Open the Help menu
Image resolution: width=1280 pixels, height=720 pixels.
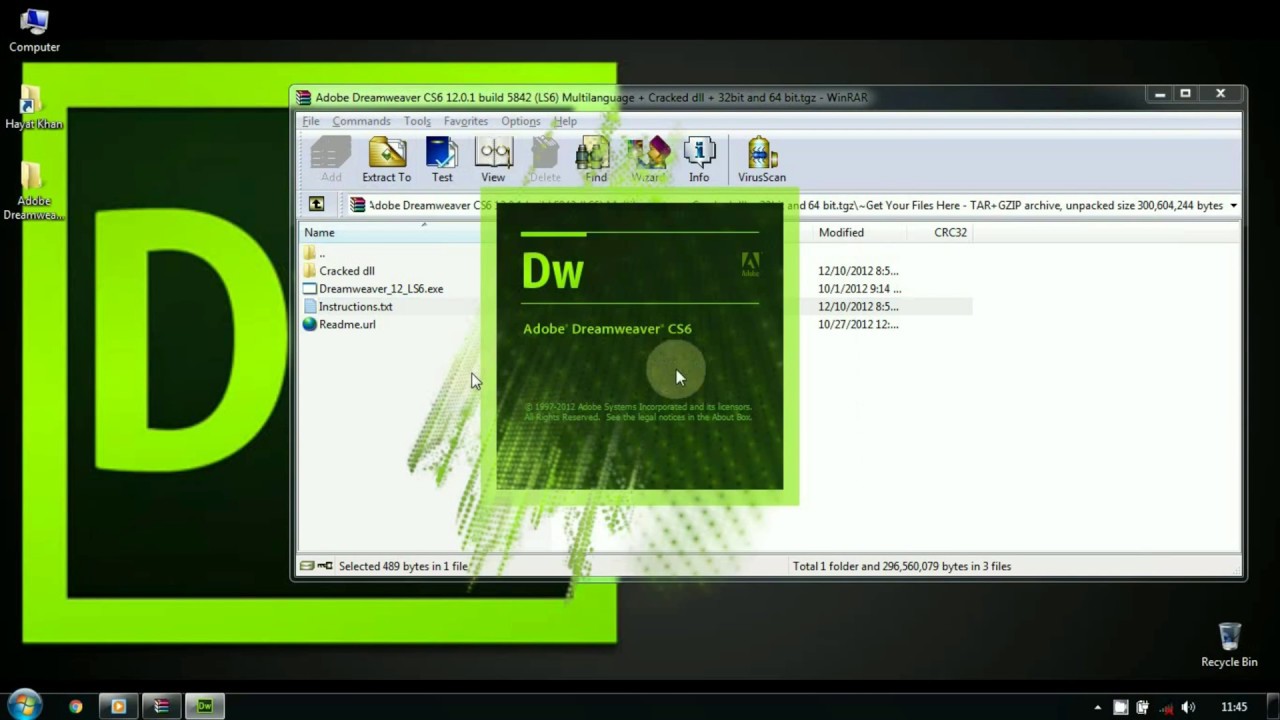[x=565, y=121]
